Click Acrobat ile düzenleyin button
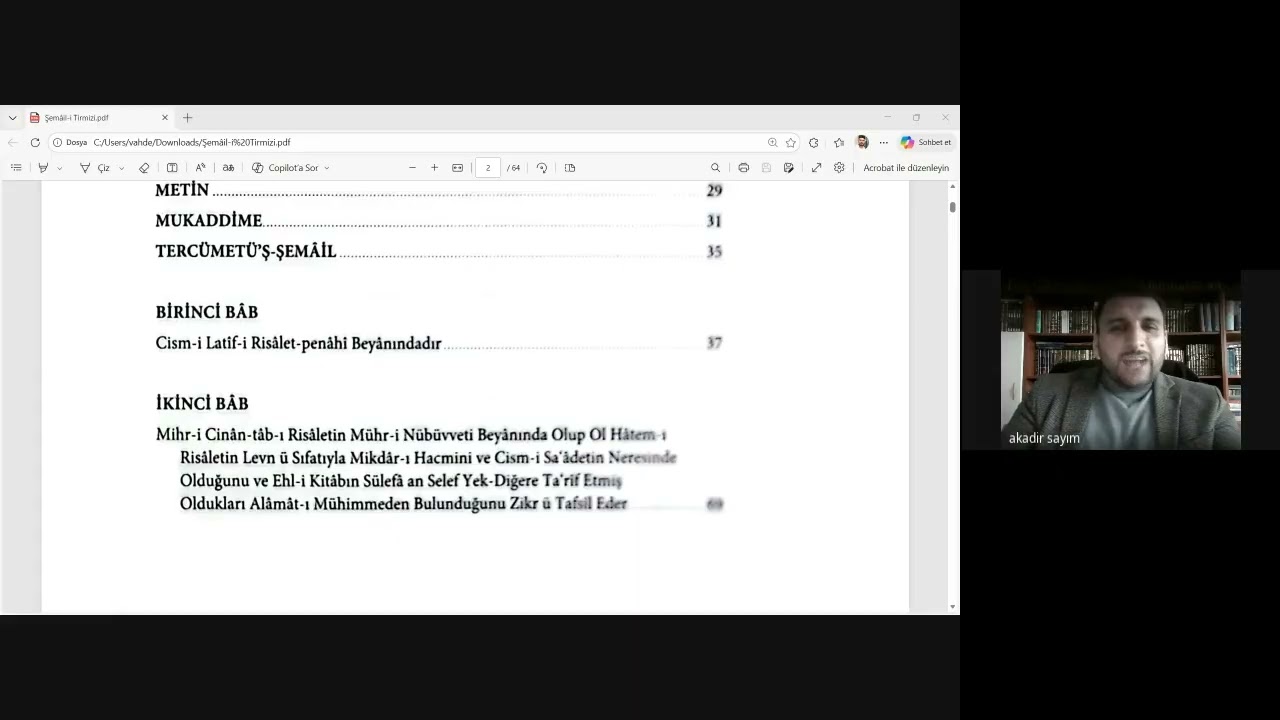1280x720 pixels. [x=906, y=168]
